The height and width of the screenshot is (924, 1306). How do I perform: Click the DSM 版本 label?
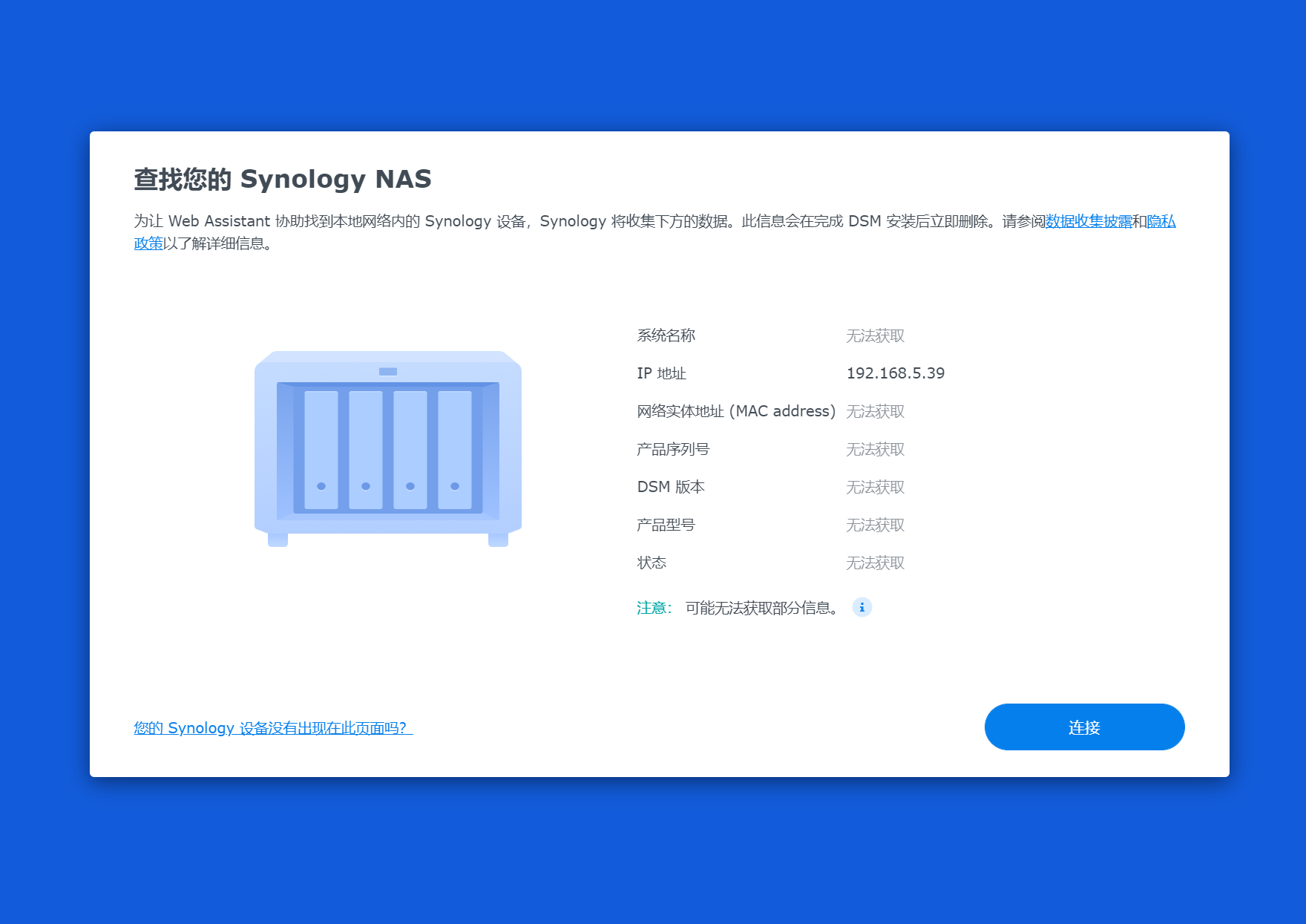[x=671, y=487]
